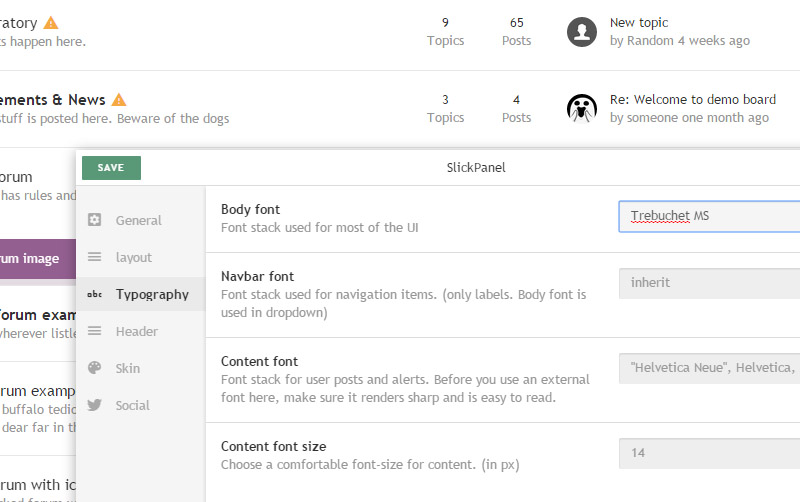Click the abc Typography icon
800x502 pixels.
coord(95,294)
